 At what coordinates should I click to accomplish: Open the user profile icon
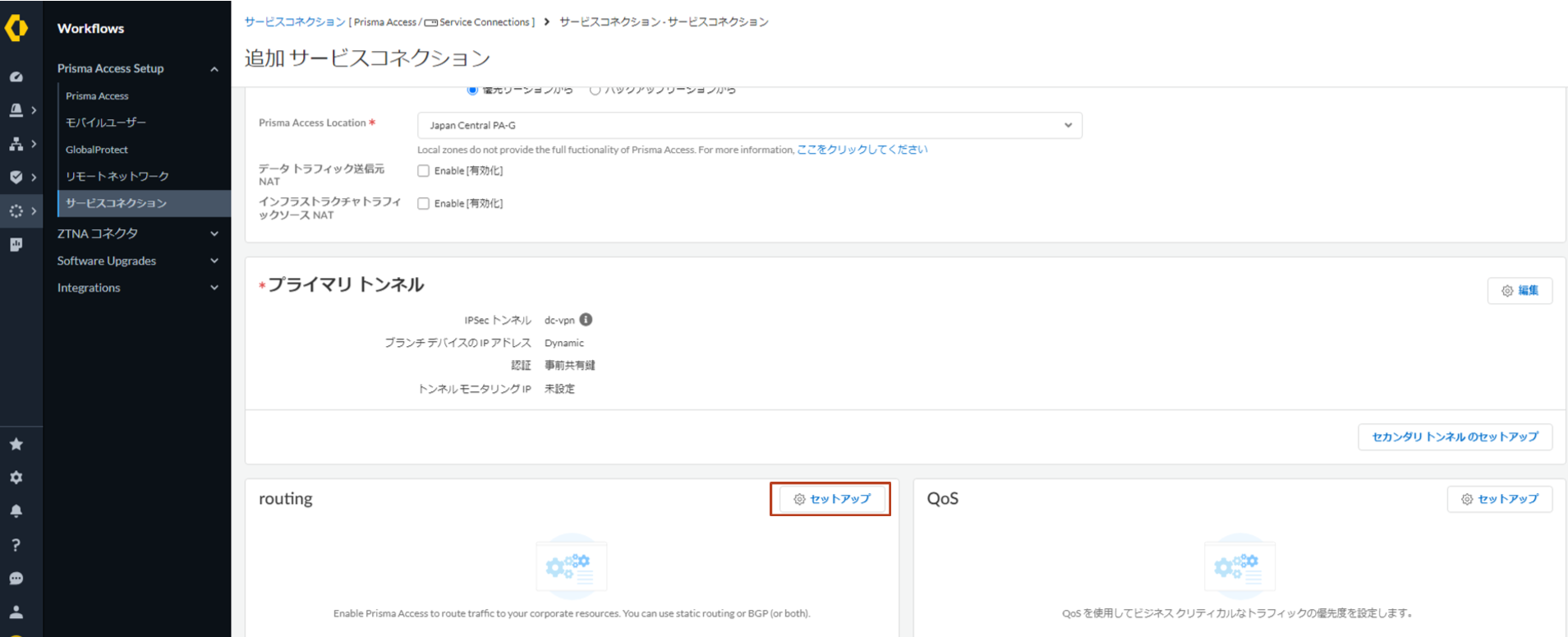(16, 612)
